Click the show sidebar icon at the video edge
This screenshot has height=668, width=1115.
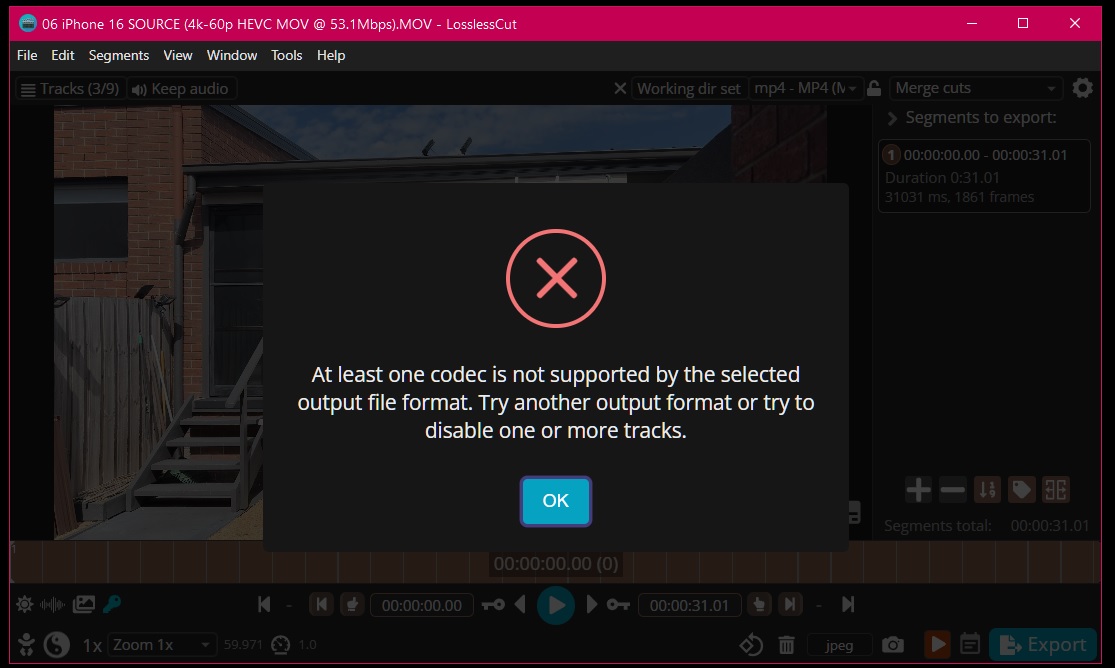coord(854,512)
